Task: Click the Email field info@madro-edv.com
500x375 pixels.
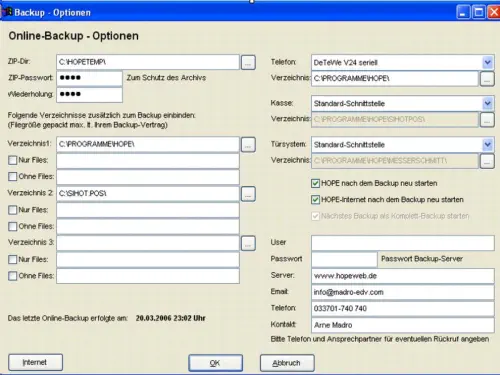Action: pos(403,292)
